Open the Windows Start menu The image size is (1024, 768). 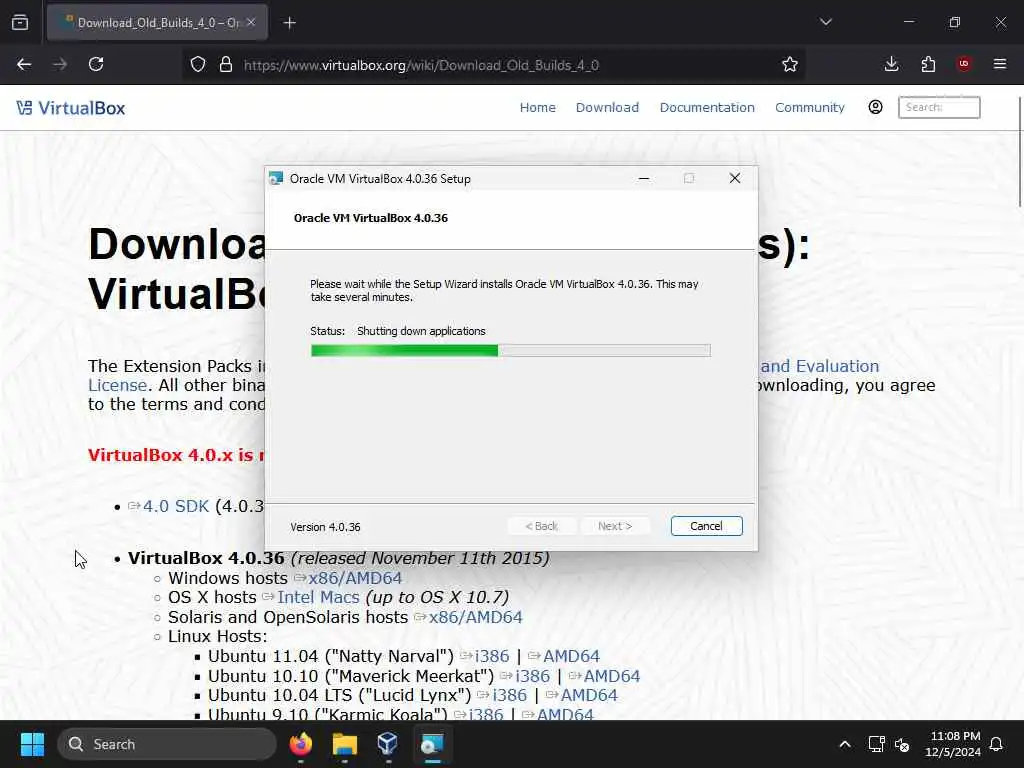pyautogui.click(x=32, y=744)
